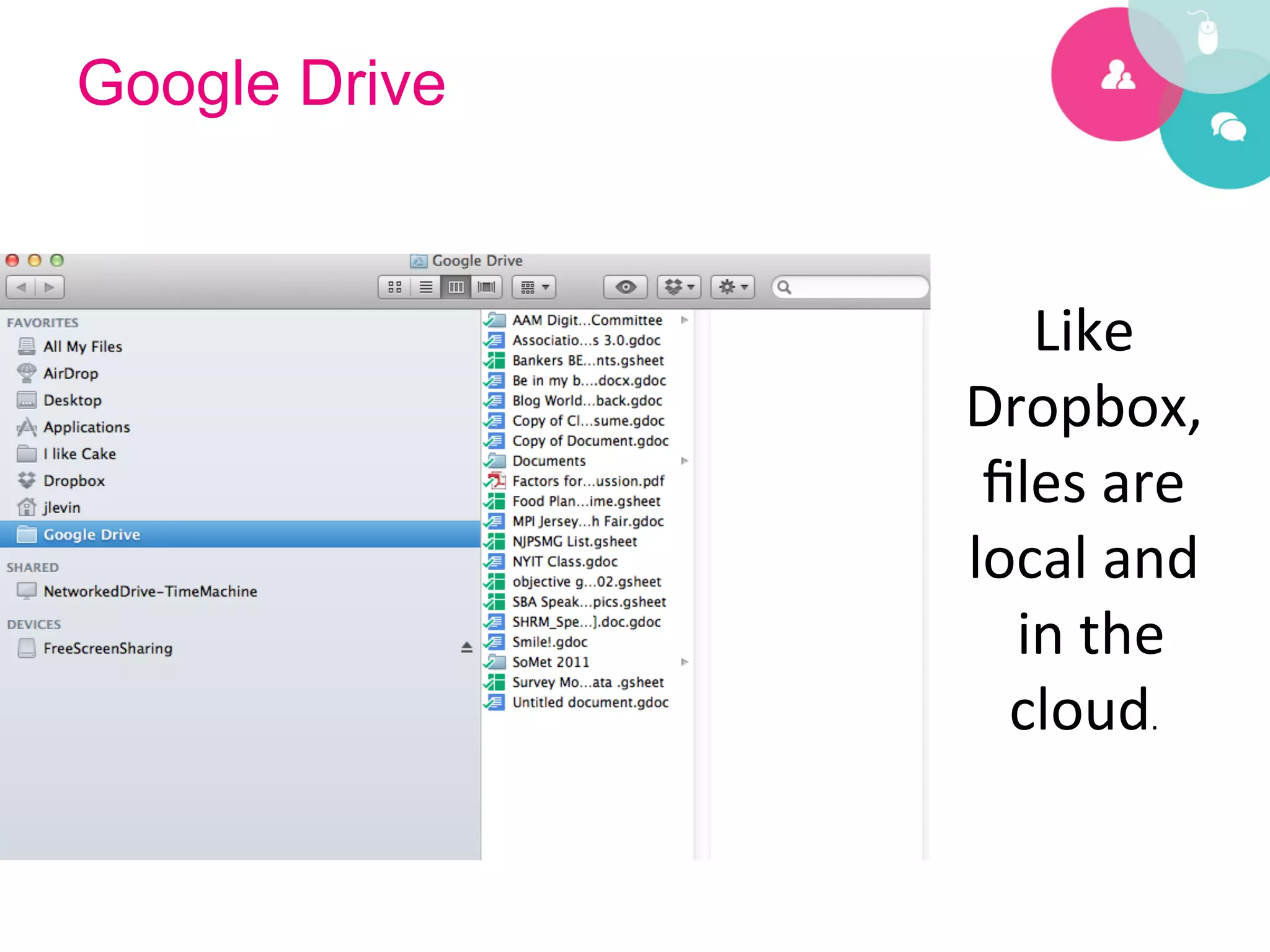Switch Finder to list view
This screenshot has height=952, width=1270.
(425, 287)
